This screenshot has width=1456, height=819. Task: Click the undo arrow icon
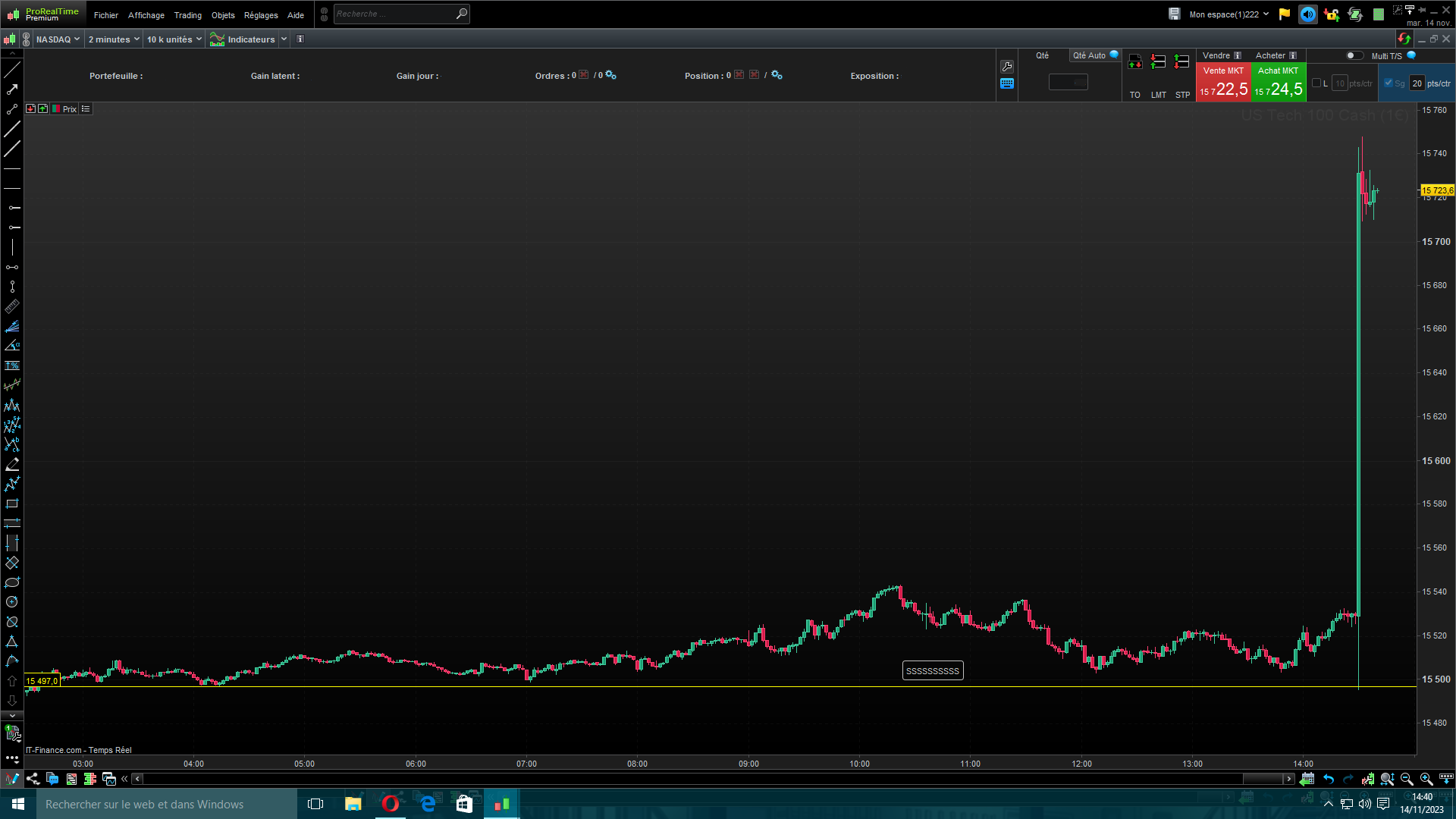(1329, 779)
